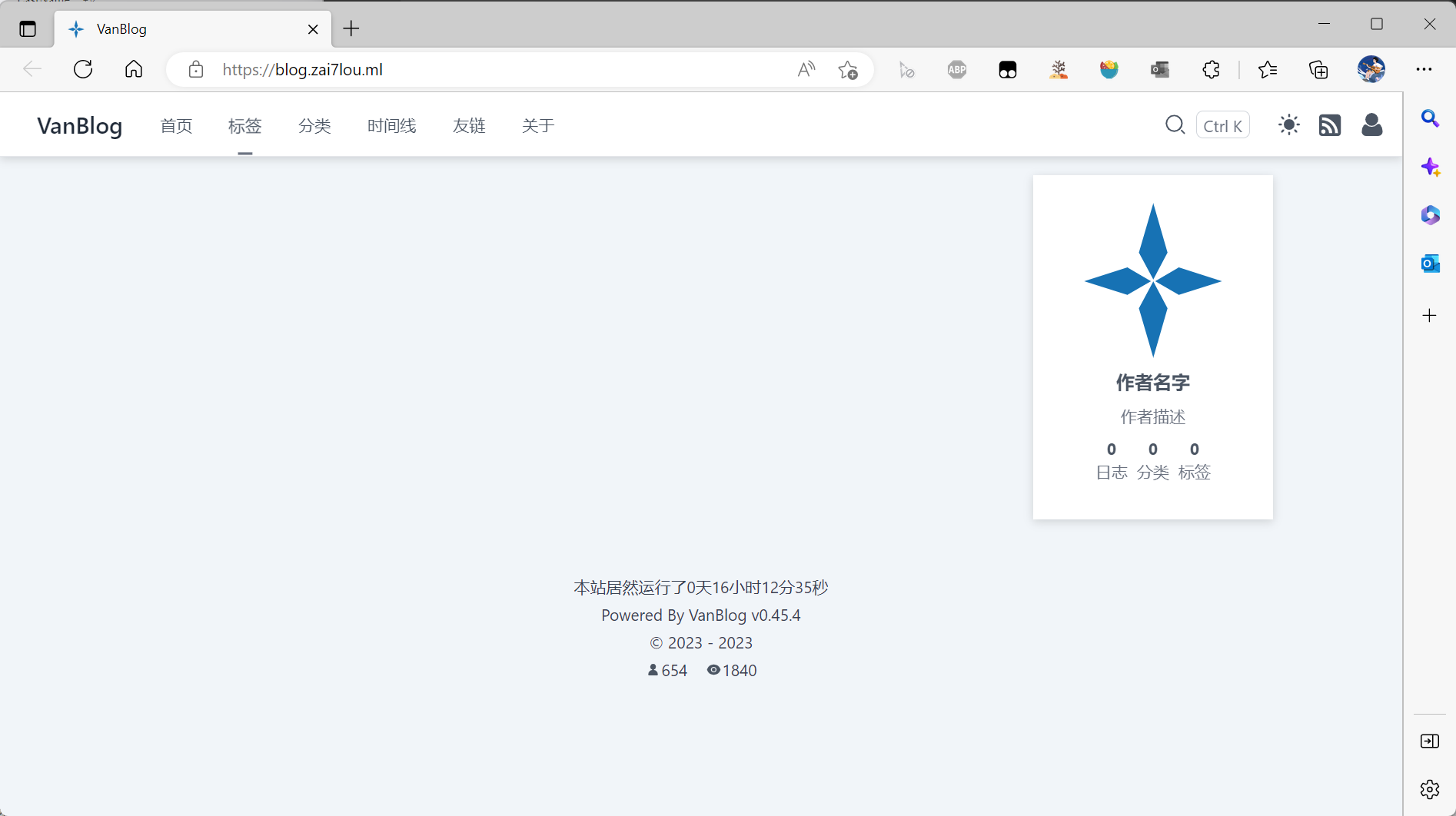Open the Settings and more menu
The width and height of the screenshot is (1456, 816).
1424,69
